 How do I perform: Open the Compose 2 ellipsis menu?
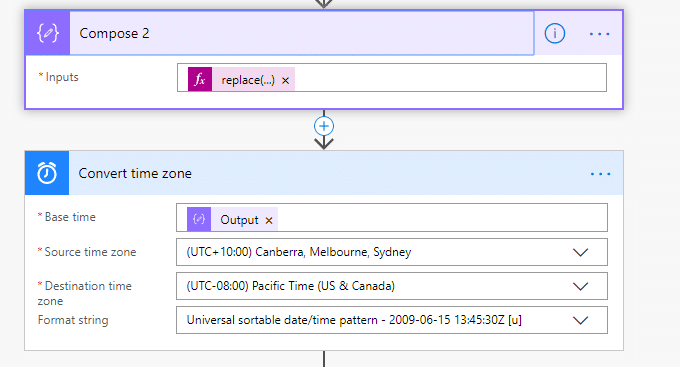click(600, 34)
